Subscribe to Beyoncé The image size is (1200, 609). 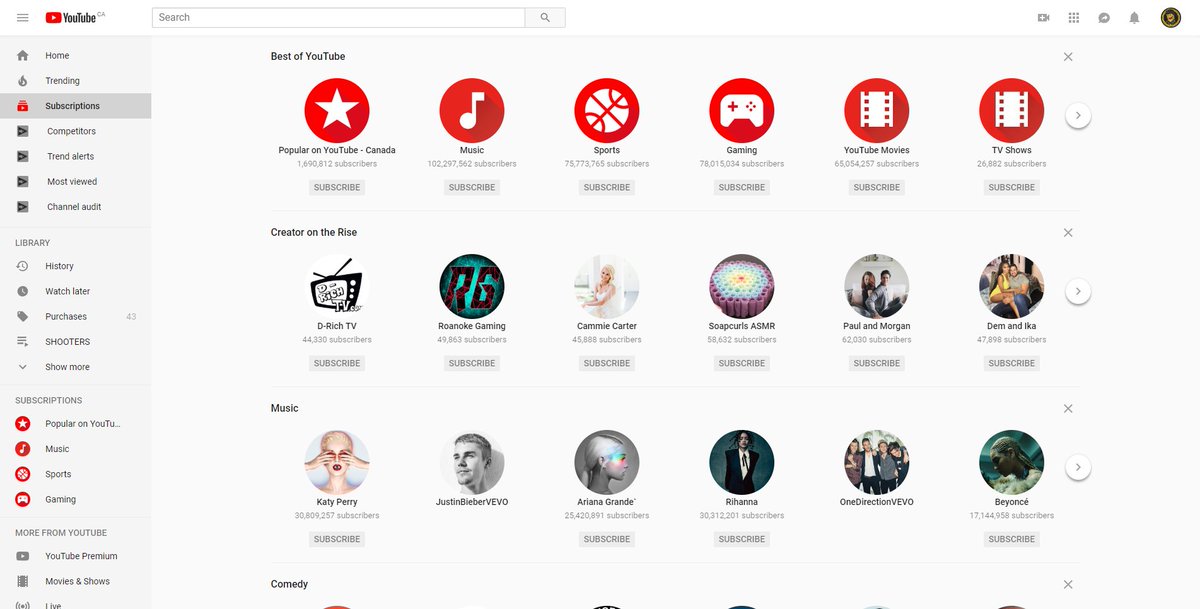point(1012,539)
